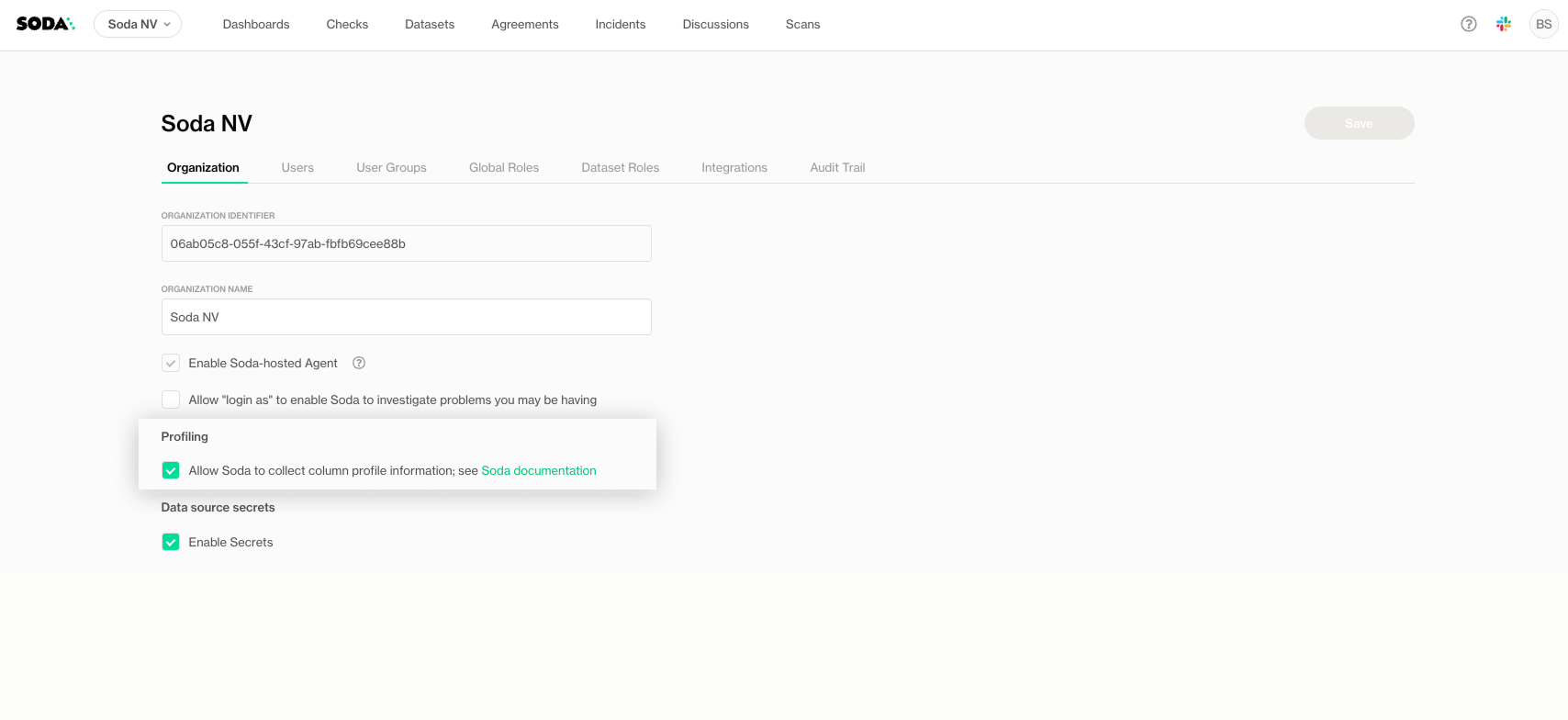1568x720 pixels.
Task: Switch to the Users tab
Action: tap(297, 167)
